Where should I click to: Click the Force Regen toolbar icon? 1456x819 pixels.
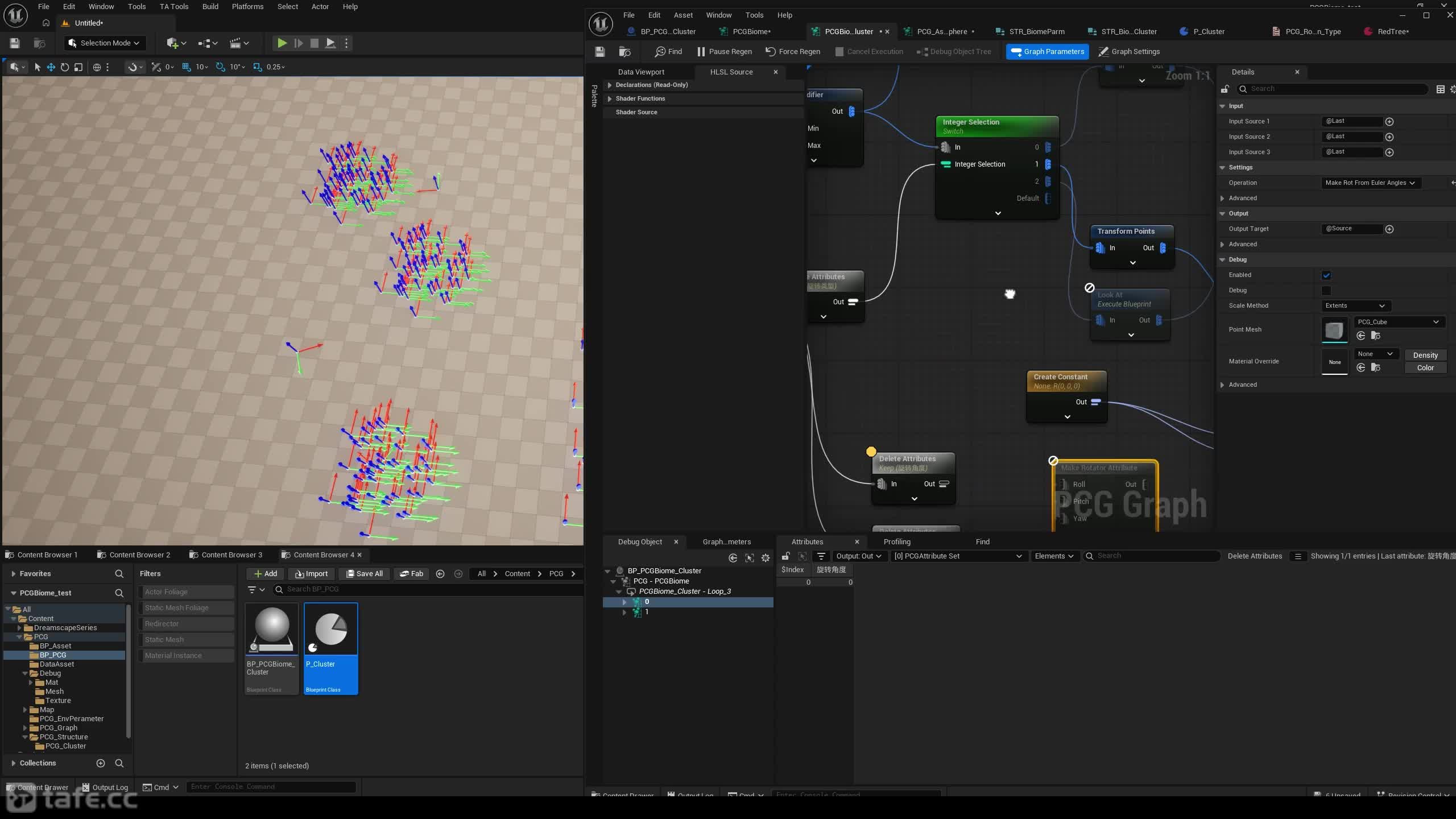tap(793, 51)
